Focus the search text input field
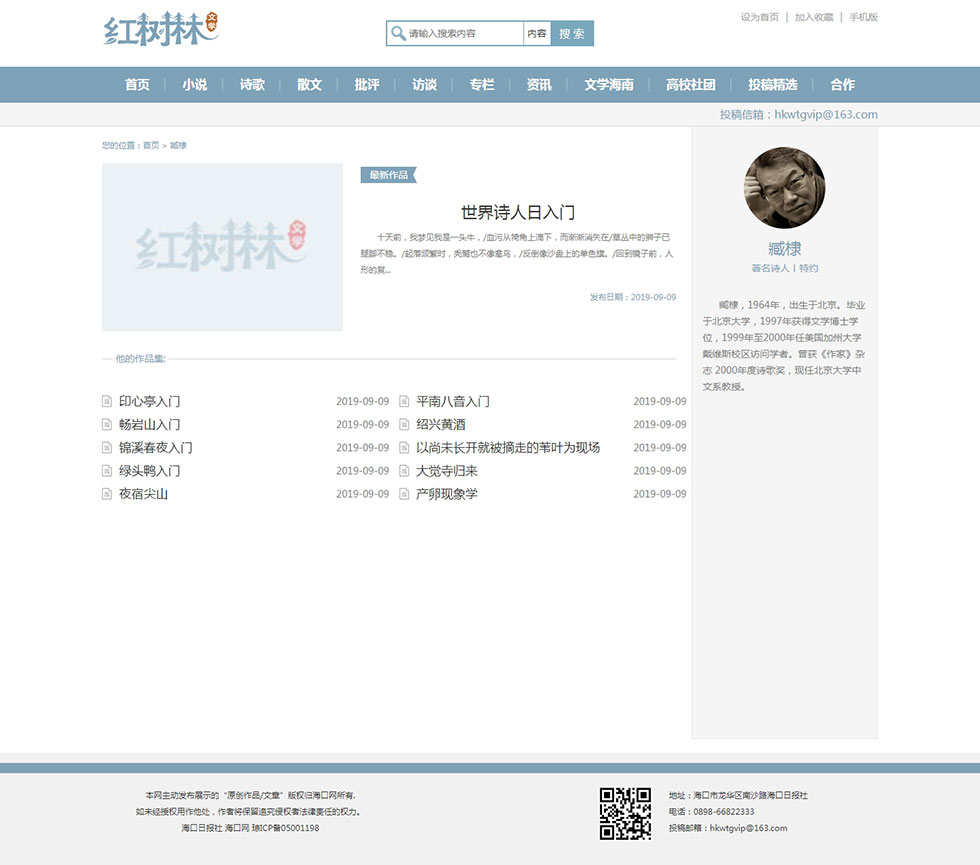The width and height of the screenshot is (980, 865). 463,34
